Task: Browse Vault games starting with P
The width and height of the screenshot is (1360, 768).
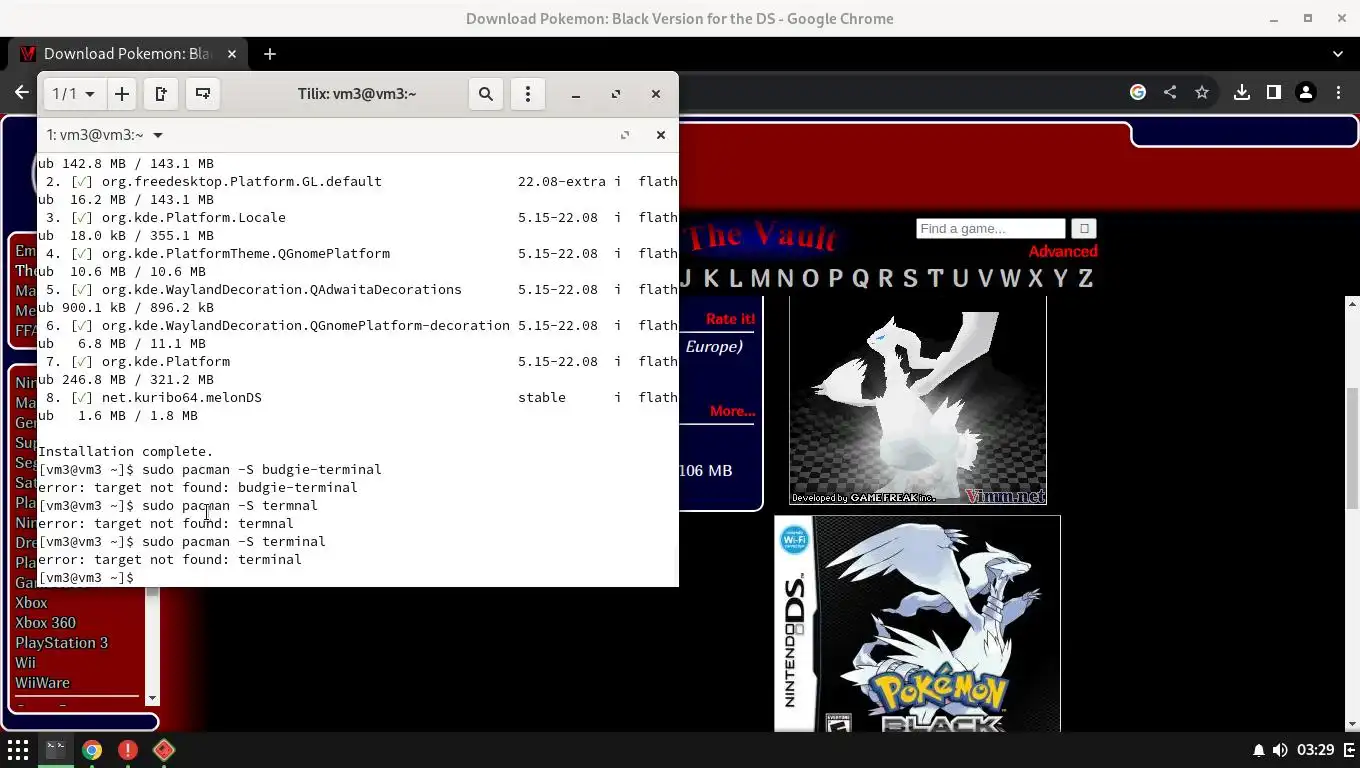Action: coord(836,278)
